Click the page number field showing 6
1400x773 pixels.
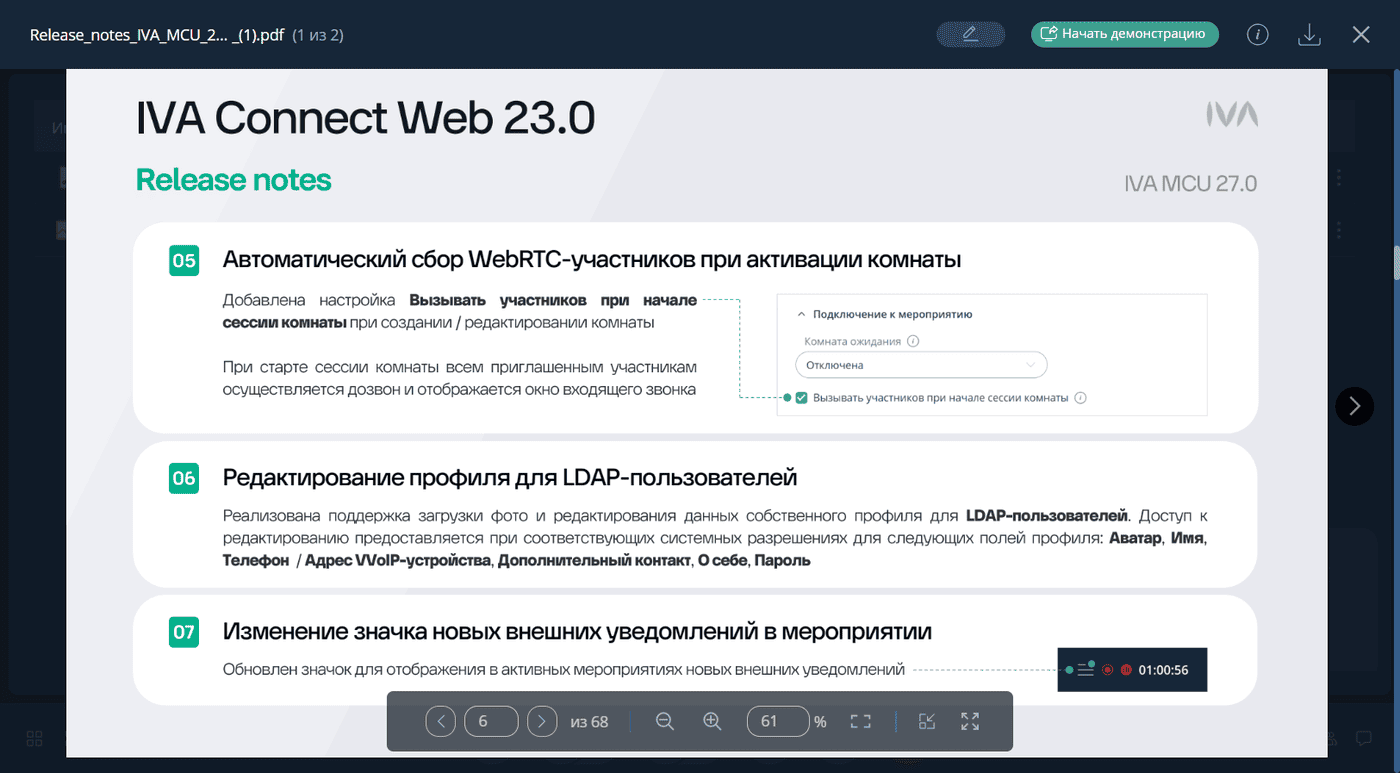pos(491,721)
